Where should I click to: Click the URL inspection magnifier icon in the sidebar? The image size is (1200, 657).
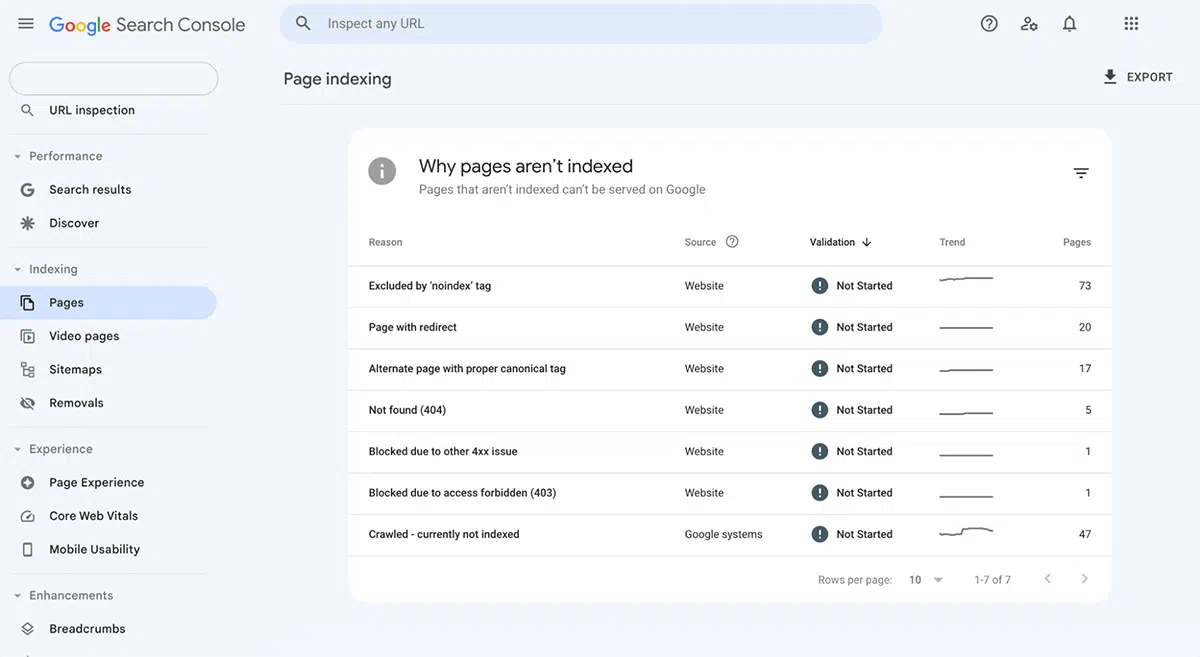(27, 110)
